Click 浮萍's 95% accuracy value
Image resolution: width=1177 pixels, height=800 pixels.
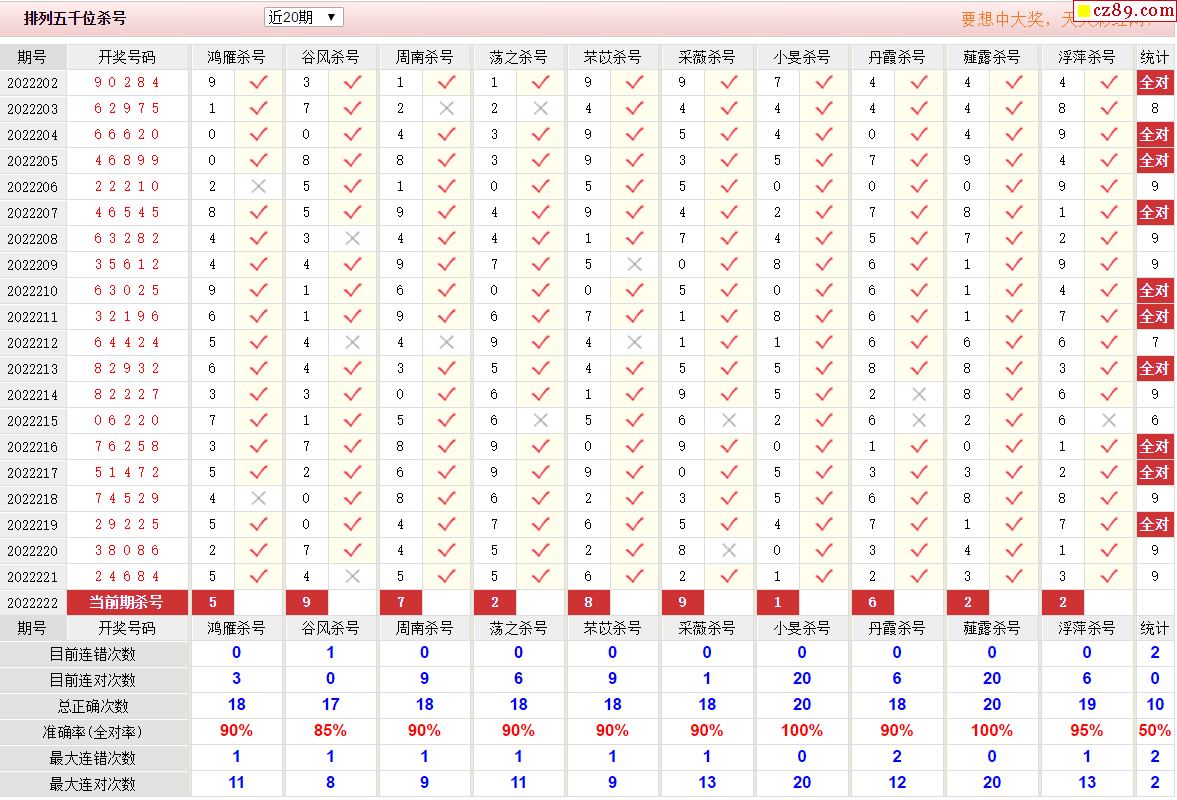click(x=1086, y=730)
